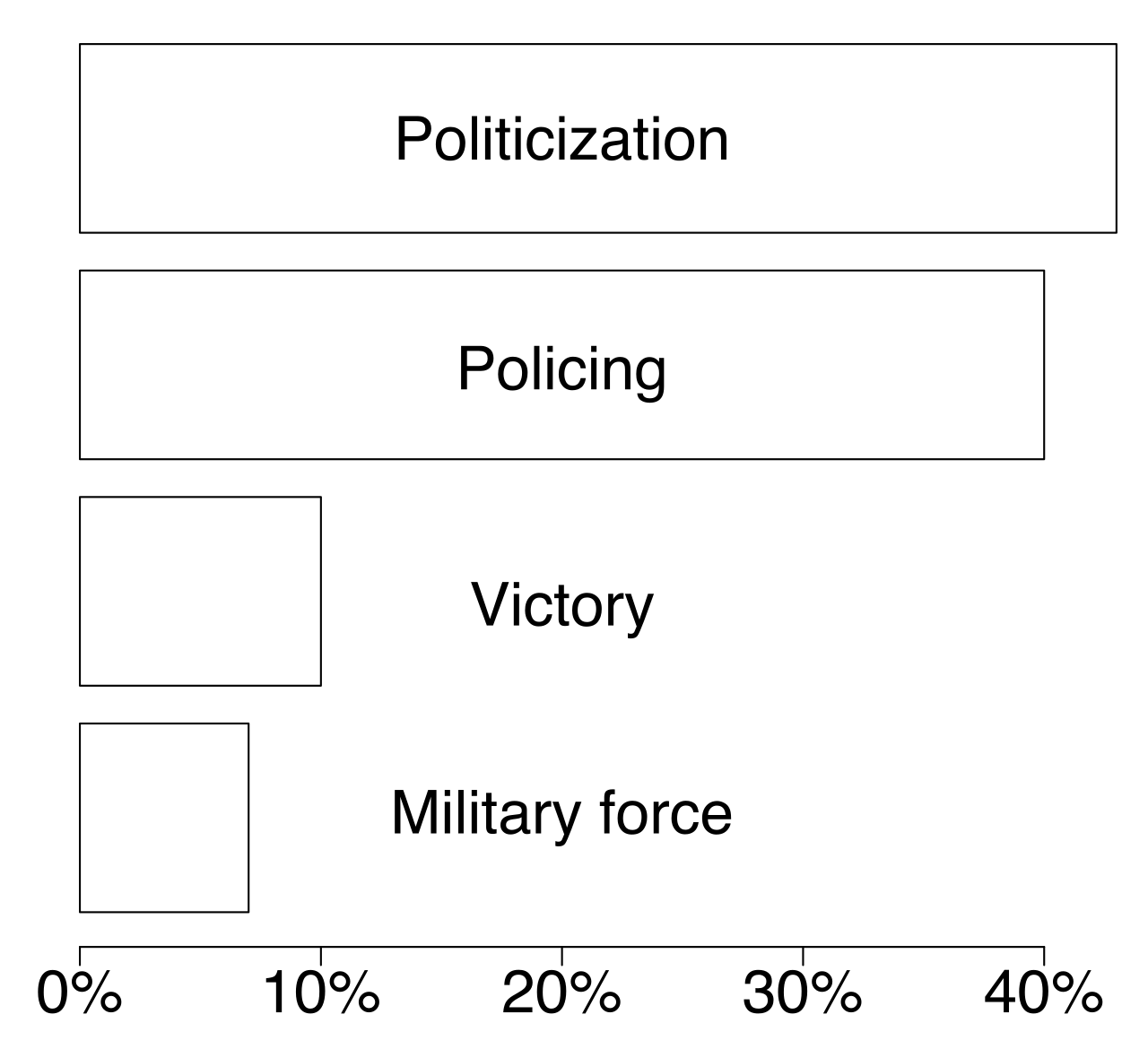Click the 0% axis label
The width and height of the screenshot is (1148, 1049).
(80, 994)
